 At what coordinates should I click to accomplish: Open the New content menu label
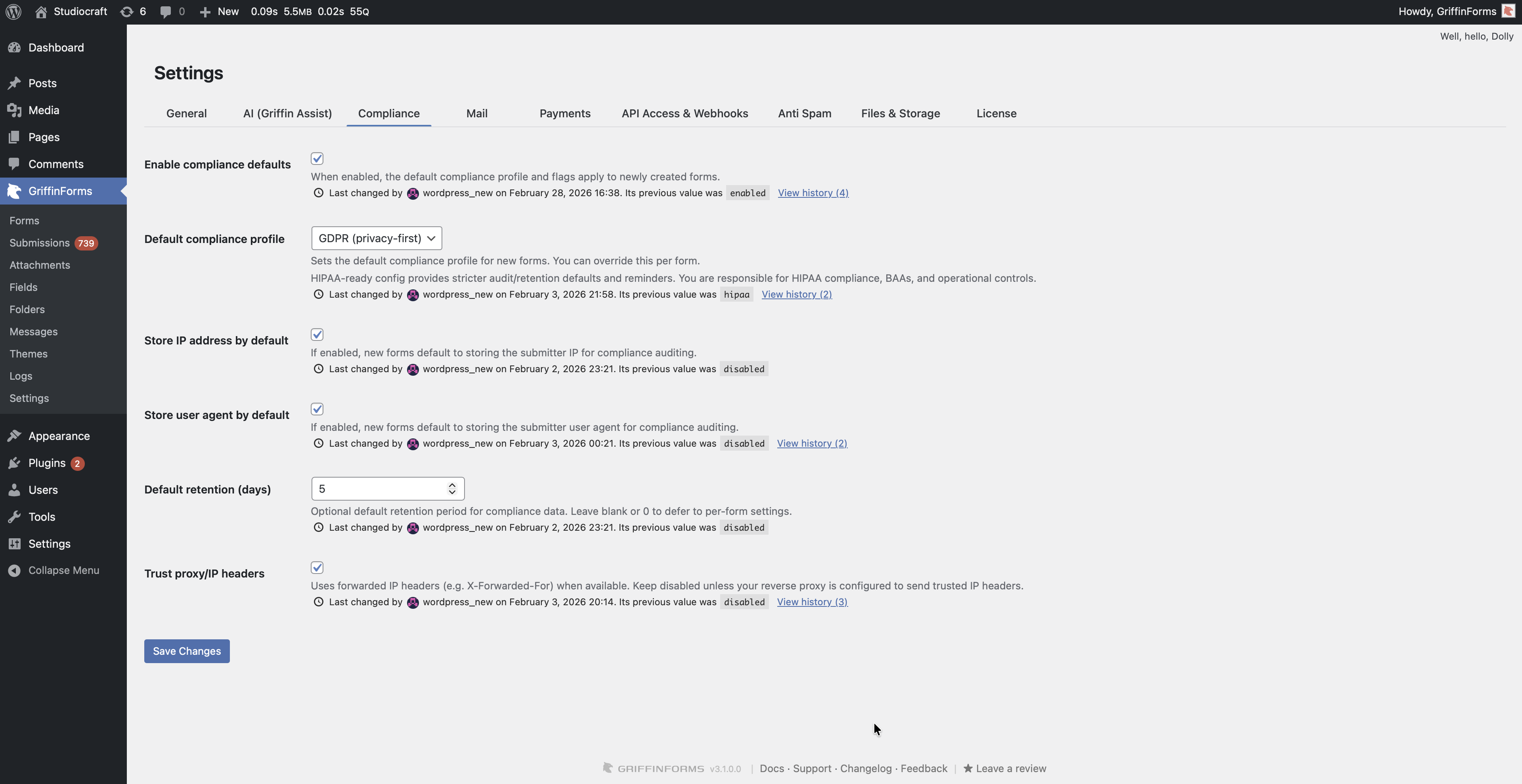click(x=228, y=12)
